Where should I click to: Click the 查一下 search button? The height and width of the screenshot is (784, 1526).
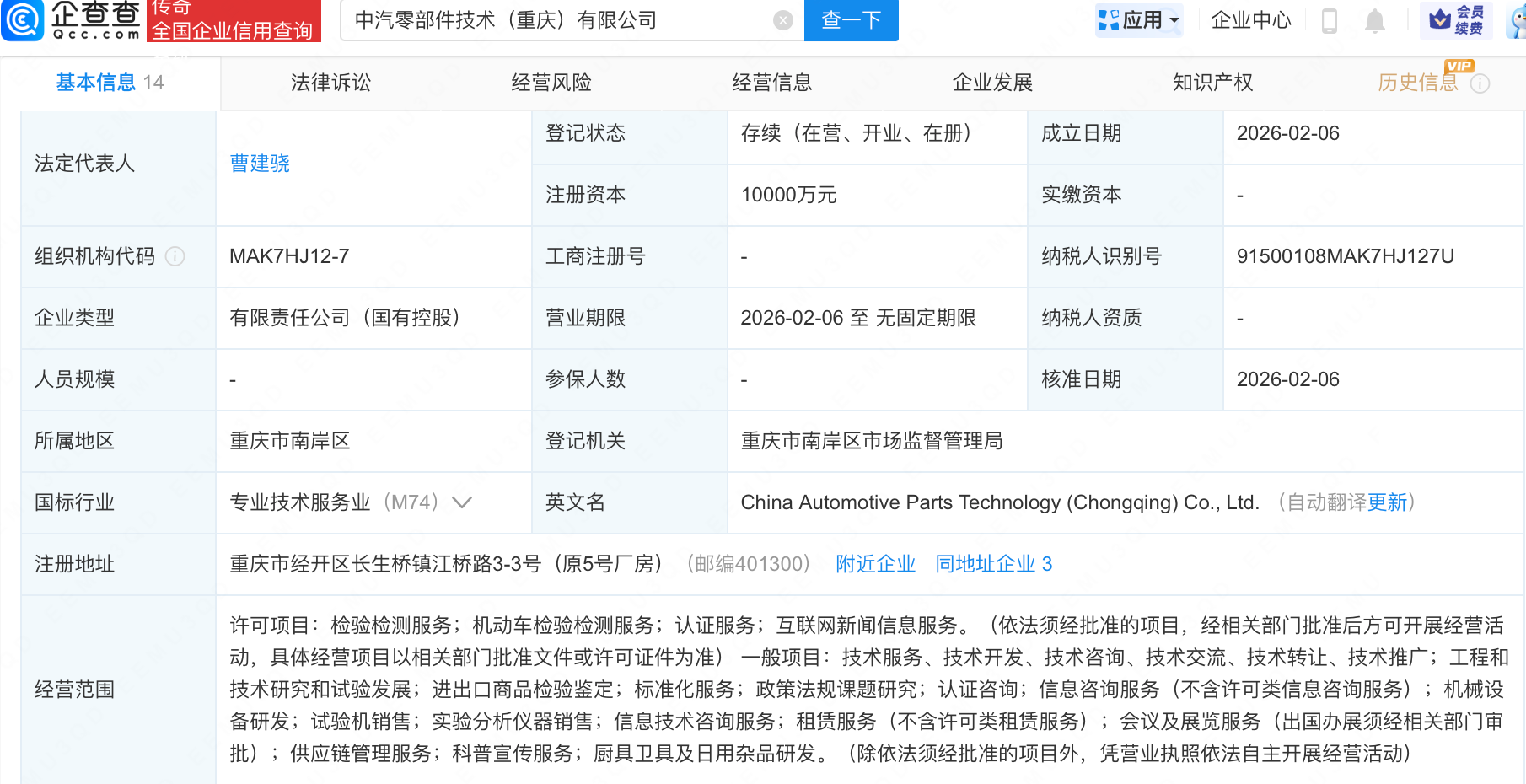[x=852, y=20]
